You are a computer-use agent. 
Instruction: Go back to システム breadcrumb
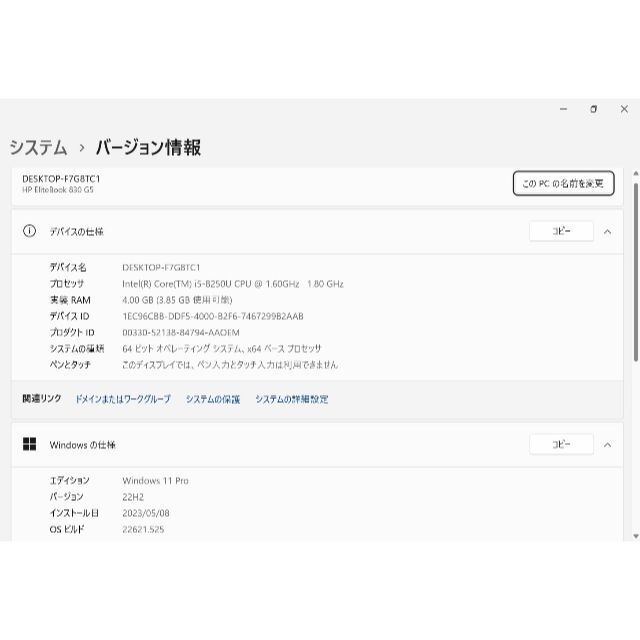pyautogui.click(x=38, y=147)
